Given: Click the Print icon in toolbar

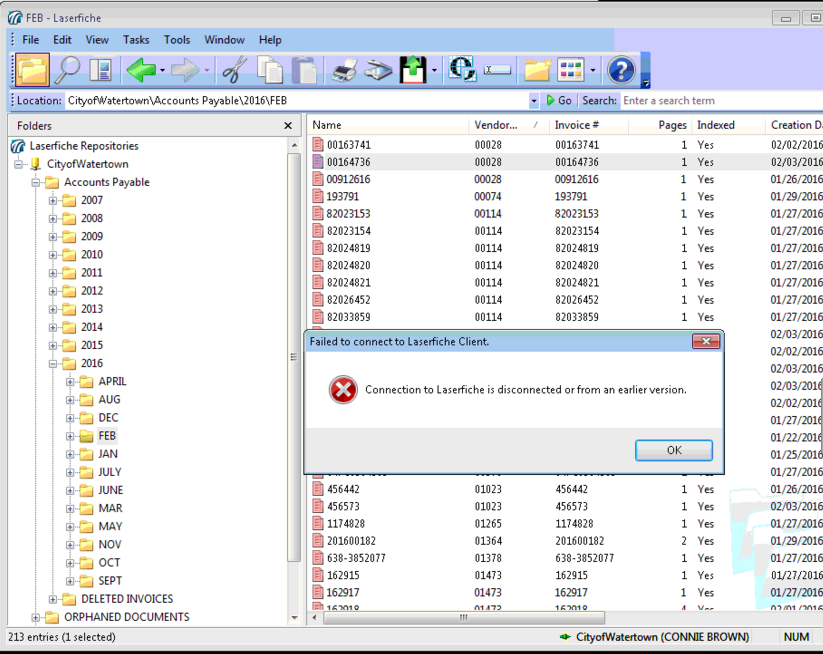Looking at the screenshot, I should tap(344, 70).
